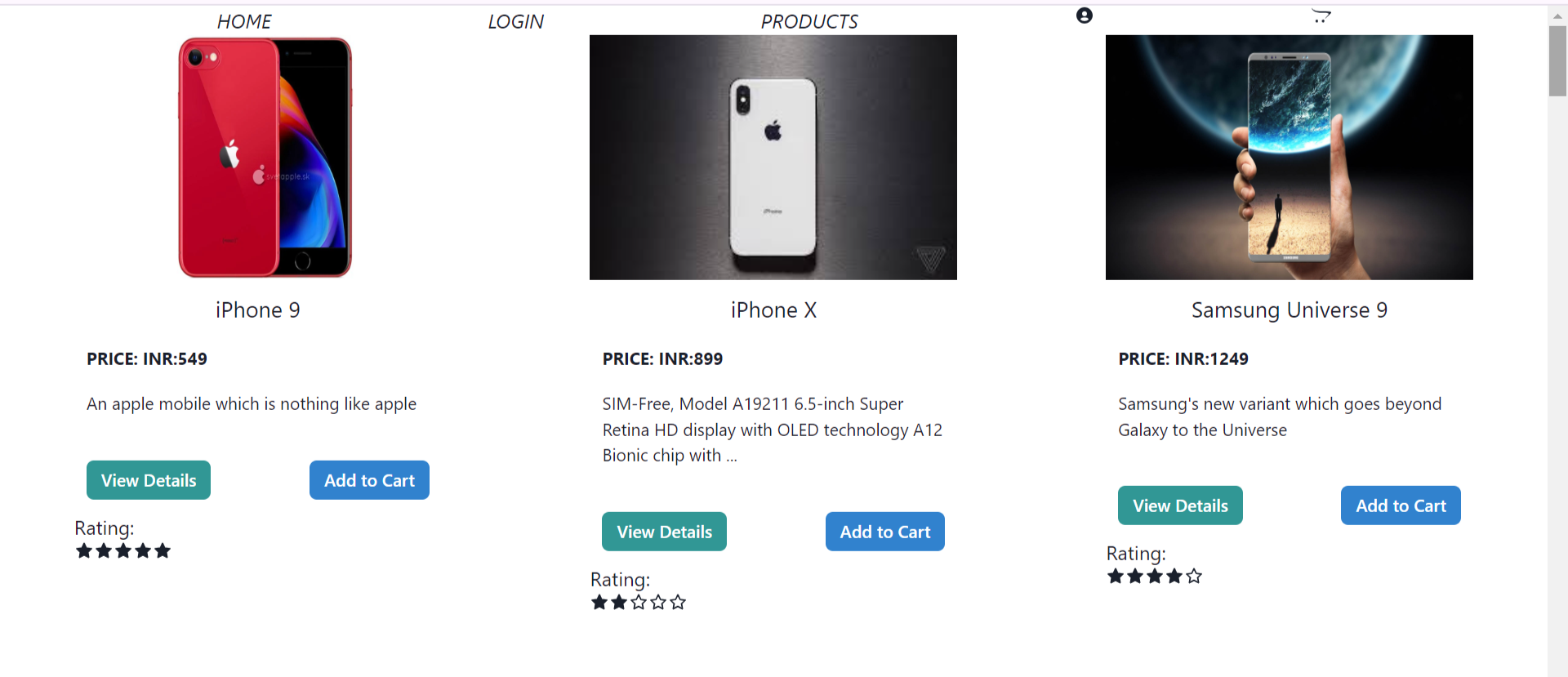
Task: Go to the HOME navigation link
Action: (244, 22)
